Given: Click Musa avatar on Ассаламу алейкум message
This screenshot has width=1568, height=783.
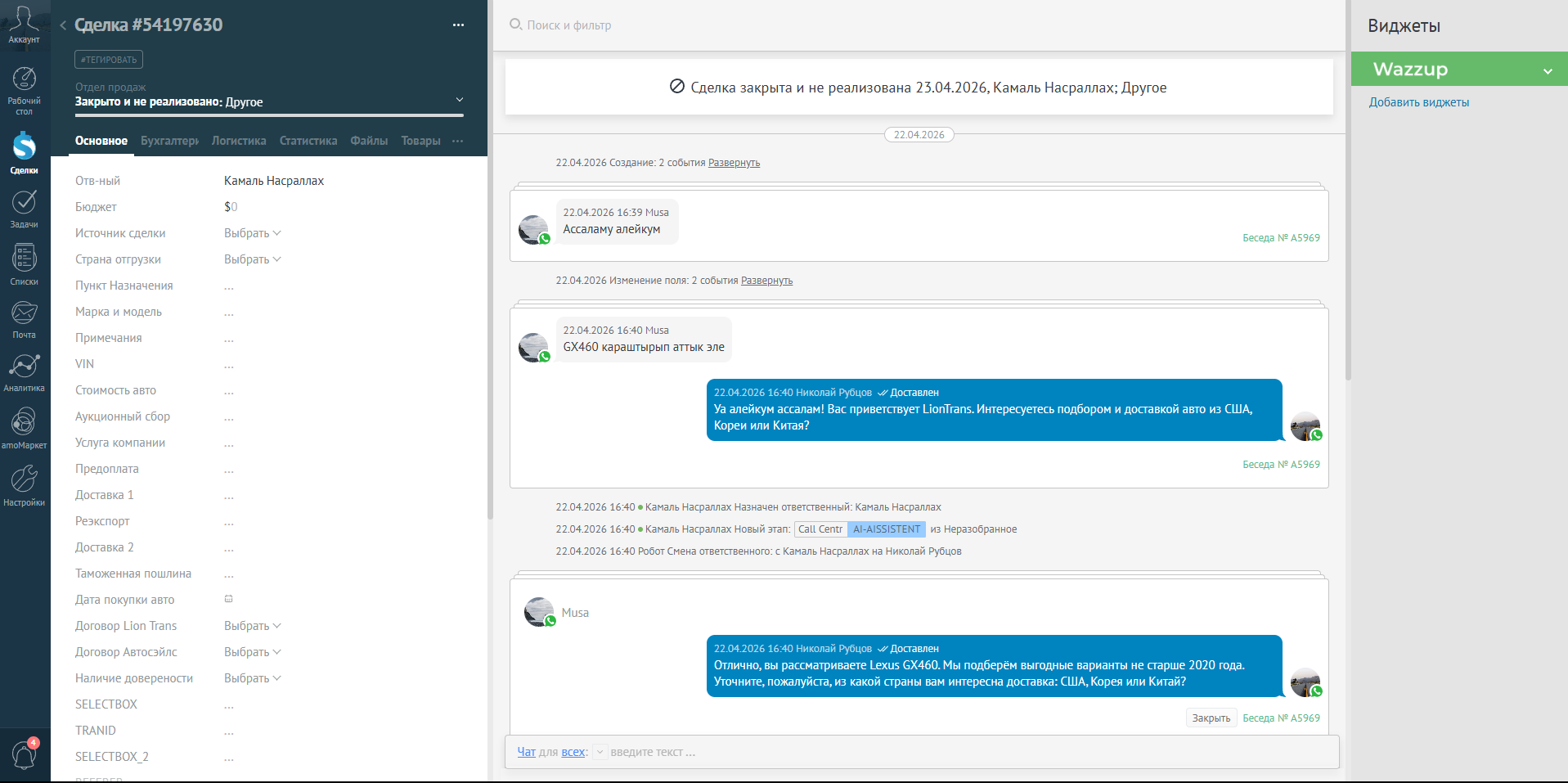Looking at the screenshot, I should click(x=534, y=230).
